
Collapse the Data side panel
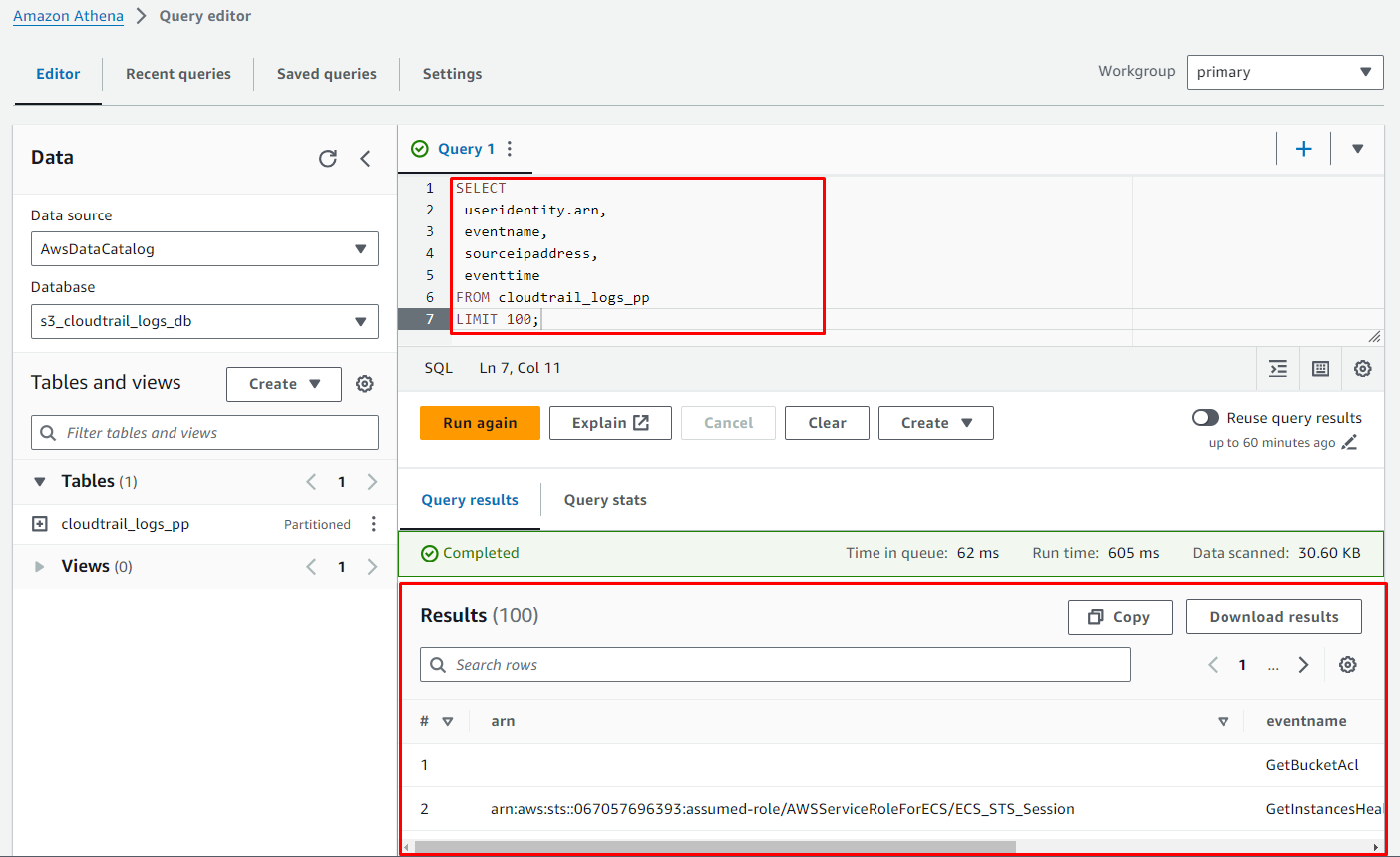(x=365, y=159)
